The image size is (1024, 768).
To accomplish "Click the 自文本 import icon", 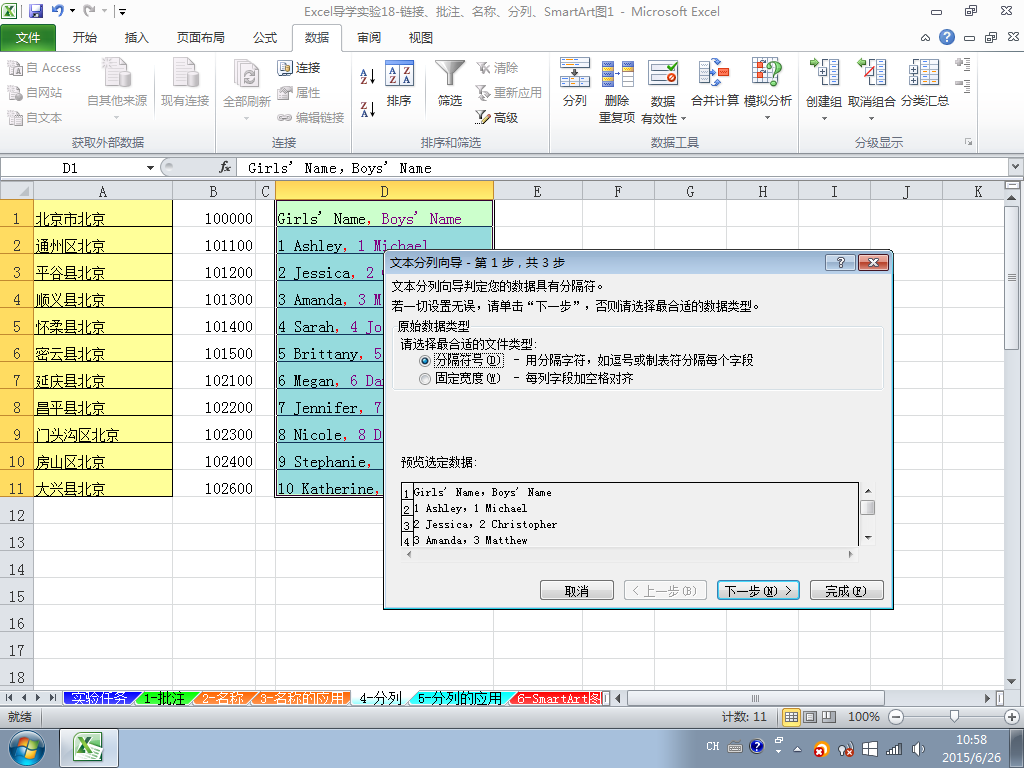I will pyautogui.click(x=15, y=118).
